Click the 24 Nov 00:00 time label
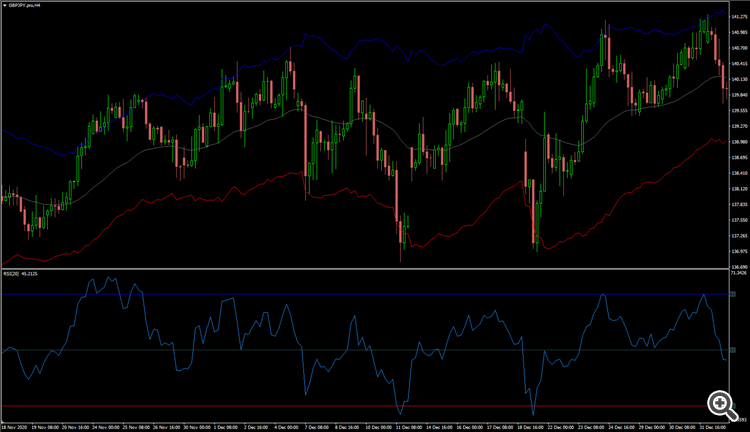Screen dimensions: 750x432 (106, 427)
